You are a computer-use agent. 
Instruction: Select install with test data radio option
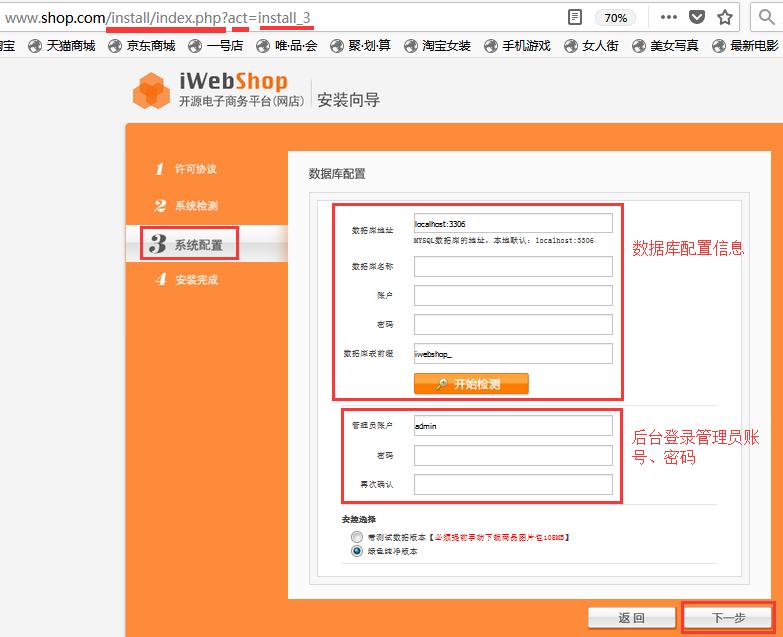(357, 537)
